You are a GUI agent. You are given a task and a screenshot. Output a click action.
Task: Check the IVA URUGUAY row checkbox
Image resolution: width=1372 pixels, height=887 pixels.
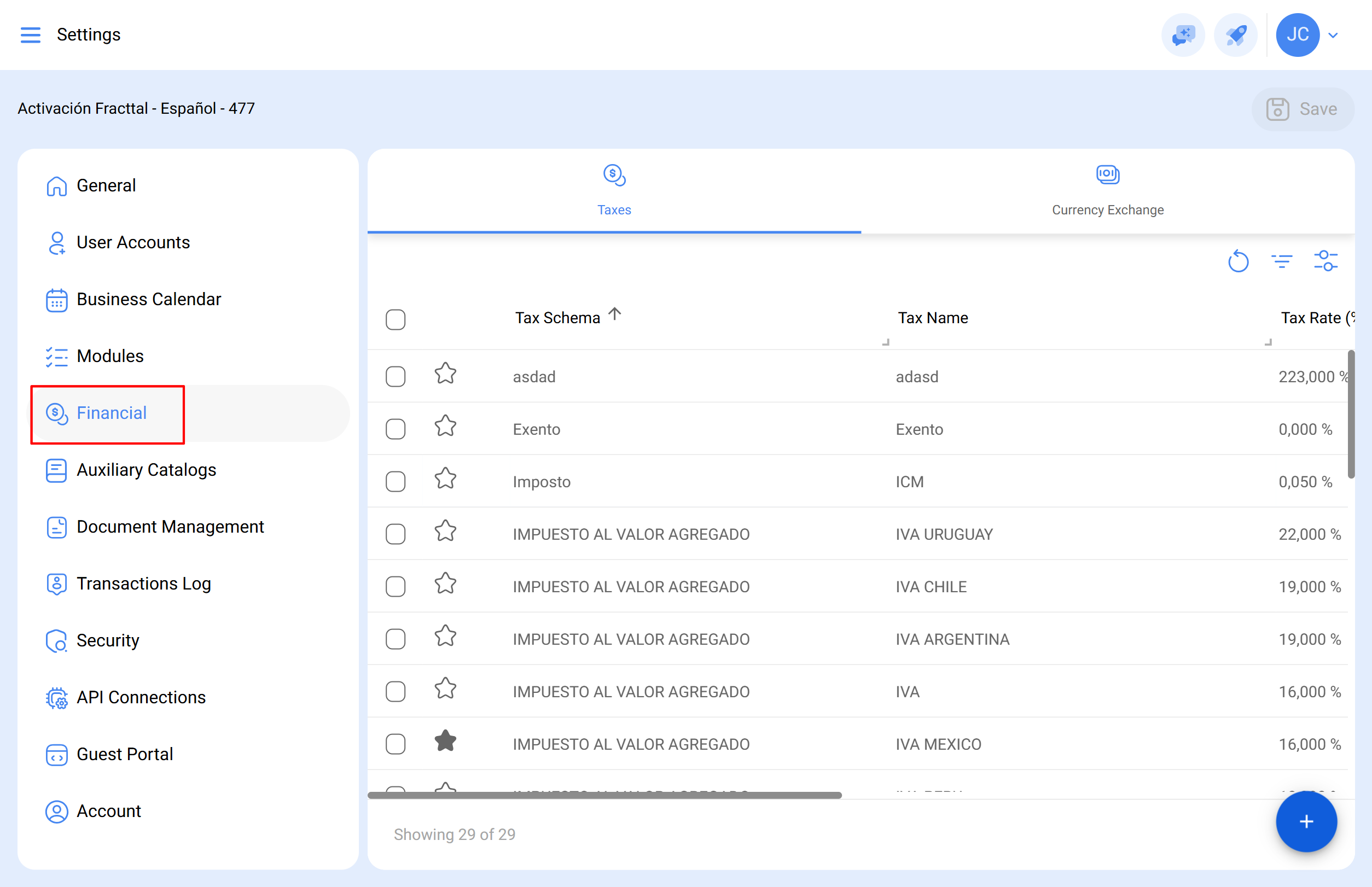396,534
